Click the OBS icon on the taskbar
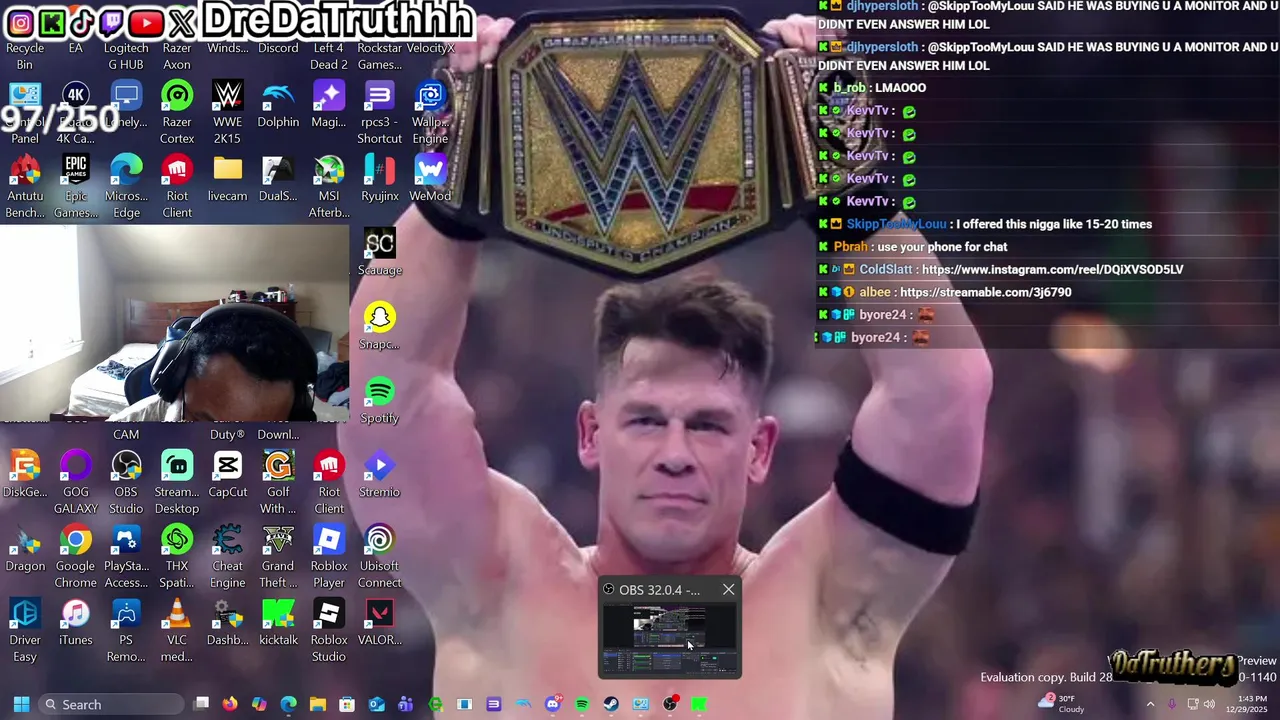Image resolution: width=1280 pixels, height=720 pixels. (x=670, y=704)
